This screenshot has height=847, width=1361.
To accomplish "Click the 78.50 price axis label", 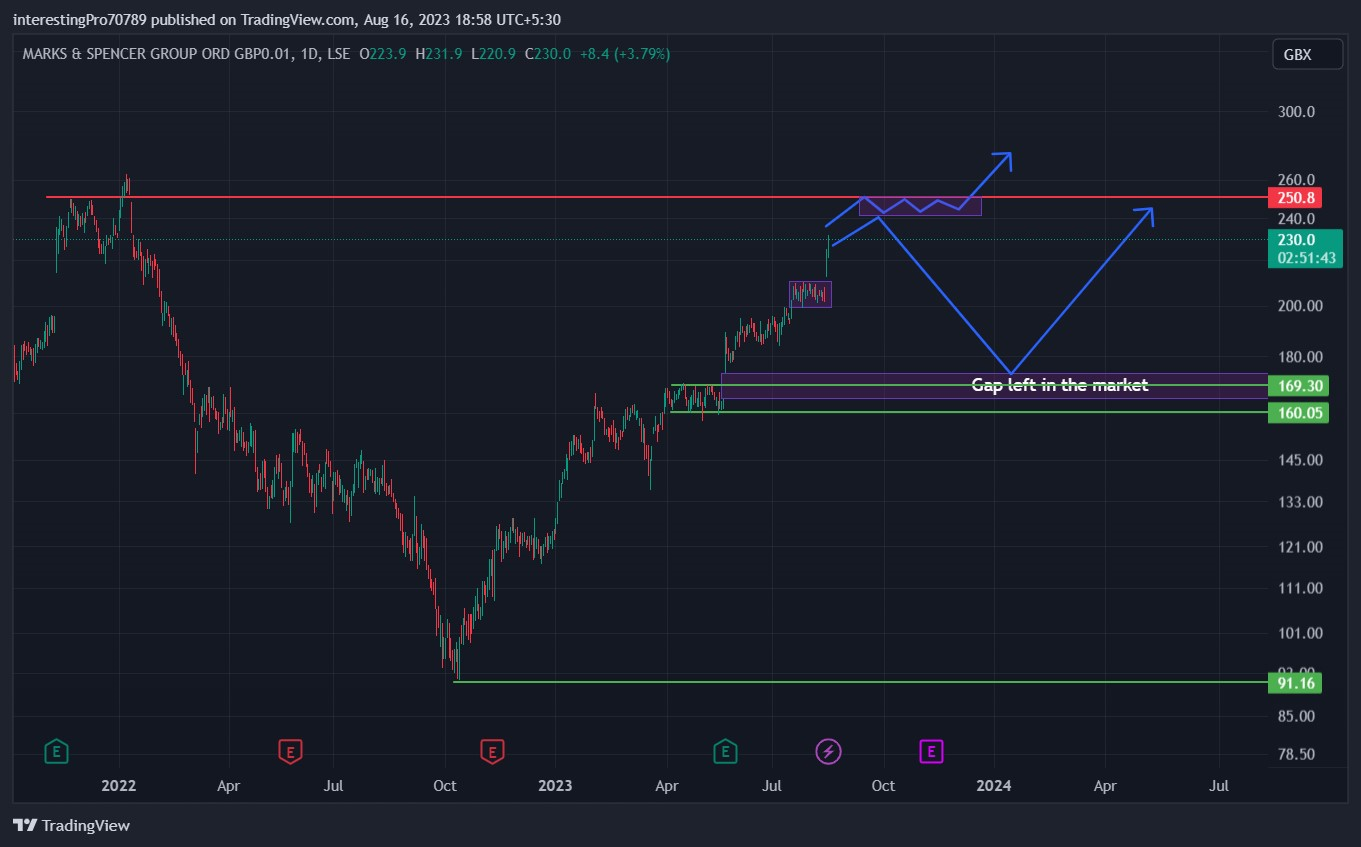I will pos(1297,755).
